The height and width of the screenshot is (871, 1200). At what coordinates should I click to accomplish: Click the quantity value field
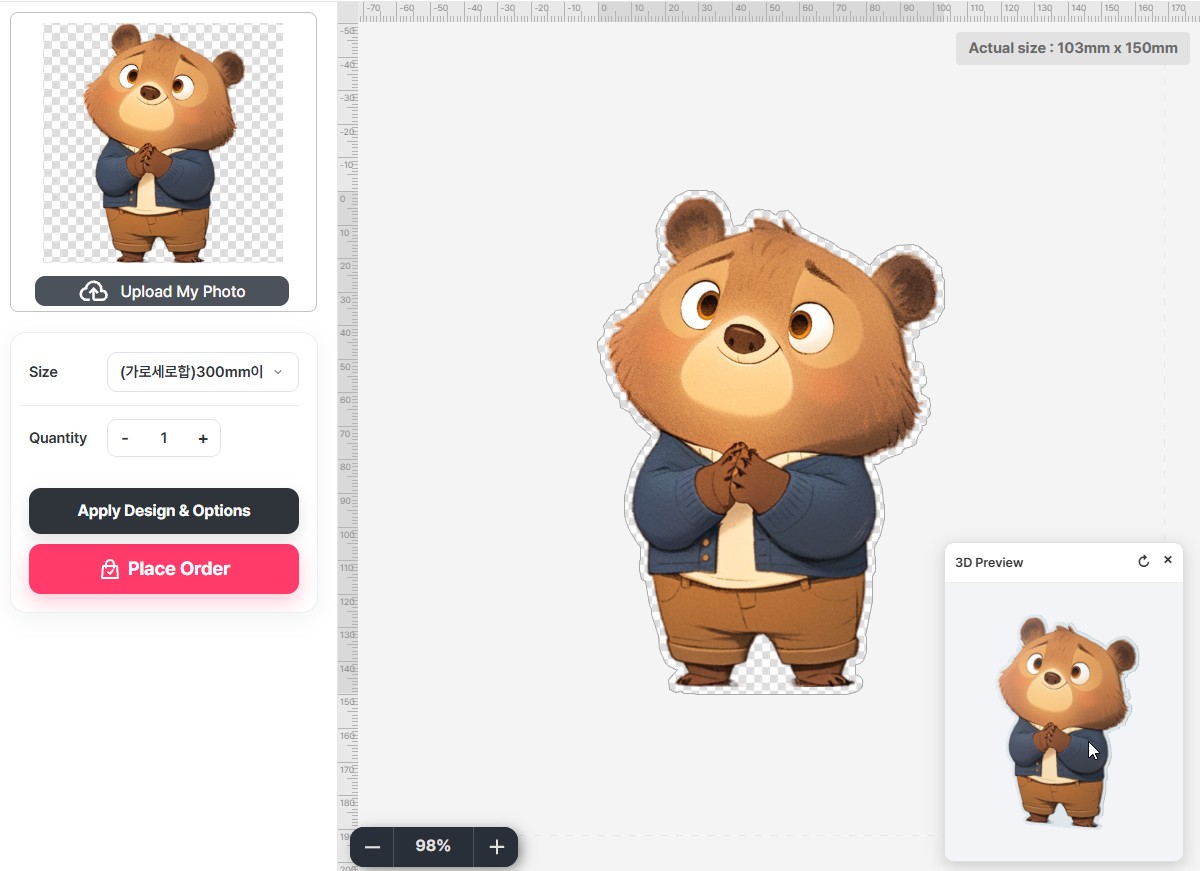pyautogui.click(x=164, y=438)
